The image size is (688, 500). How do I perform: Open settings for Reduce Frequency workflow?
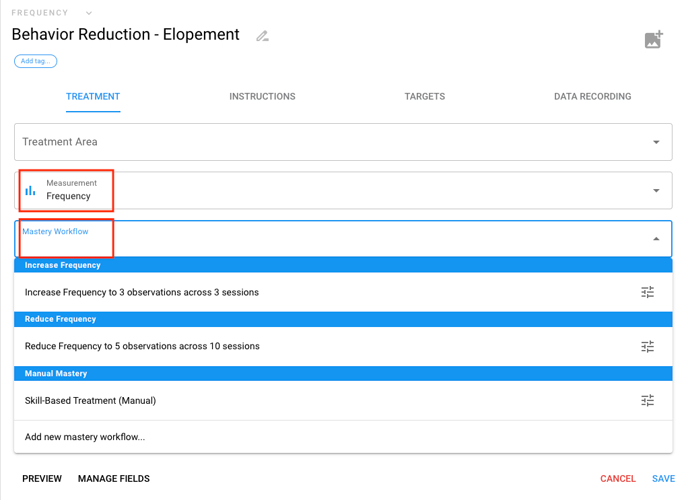tap(647, 346)
